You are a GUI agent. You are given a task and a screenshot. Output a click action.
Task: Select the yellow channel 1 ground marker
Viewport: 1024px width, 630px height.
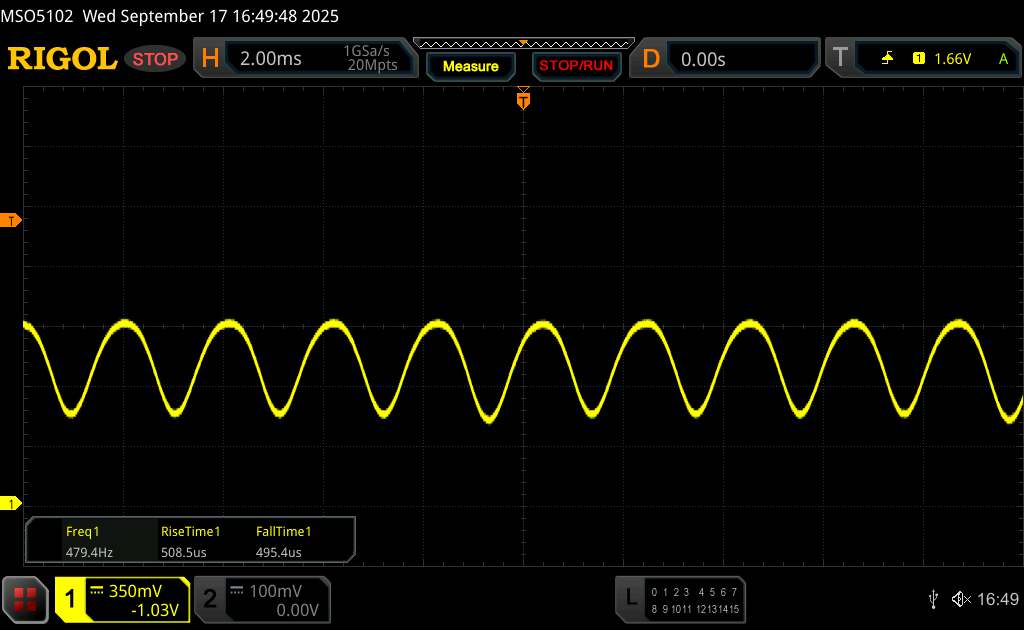(12, 503)
